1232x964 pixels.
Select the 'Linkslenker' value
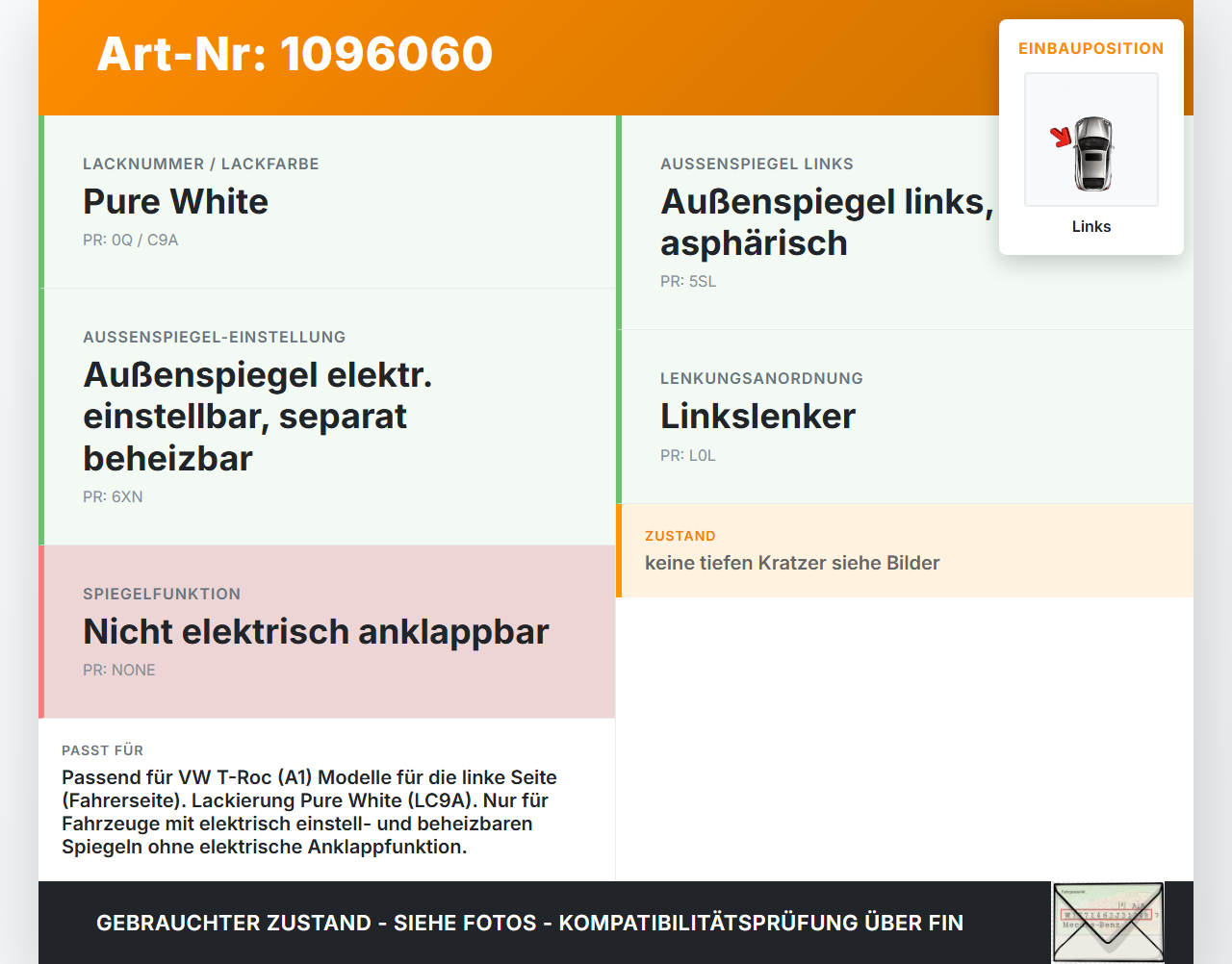tap(757, 416)
